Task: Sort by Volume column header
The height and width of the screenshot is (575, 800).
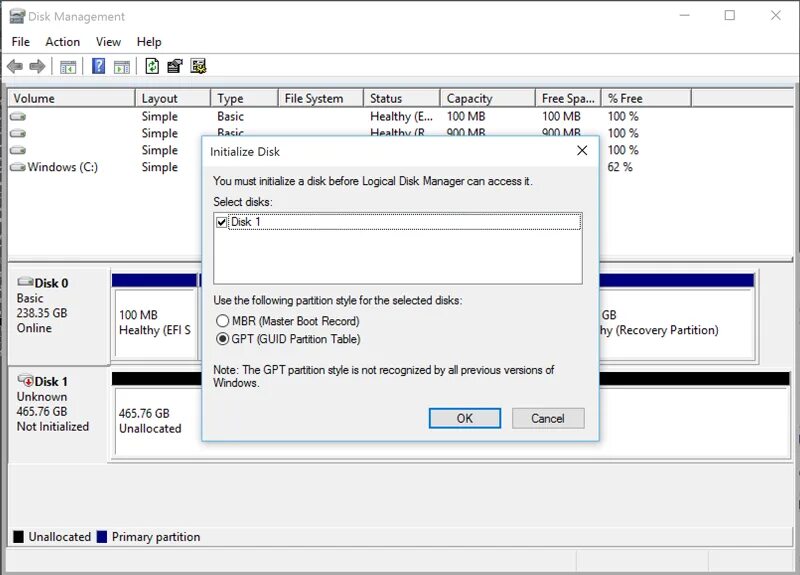Action: (71, 98)
